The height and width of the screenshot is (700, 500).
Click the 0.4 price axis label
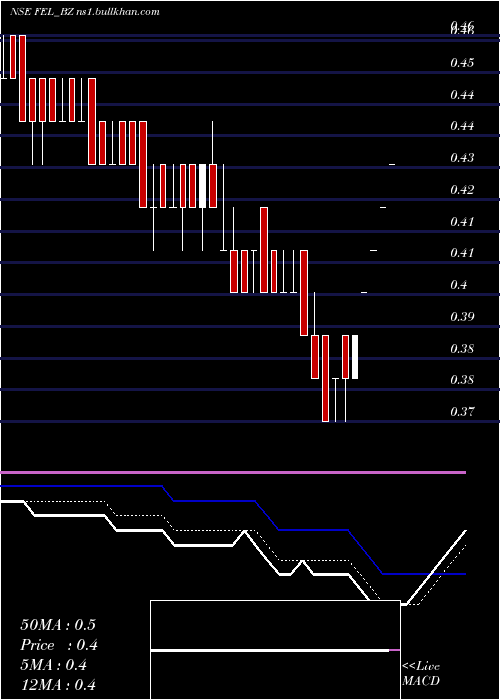(459, 285)
